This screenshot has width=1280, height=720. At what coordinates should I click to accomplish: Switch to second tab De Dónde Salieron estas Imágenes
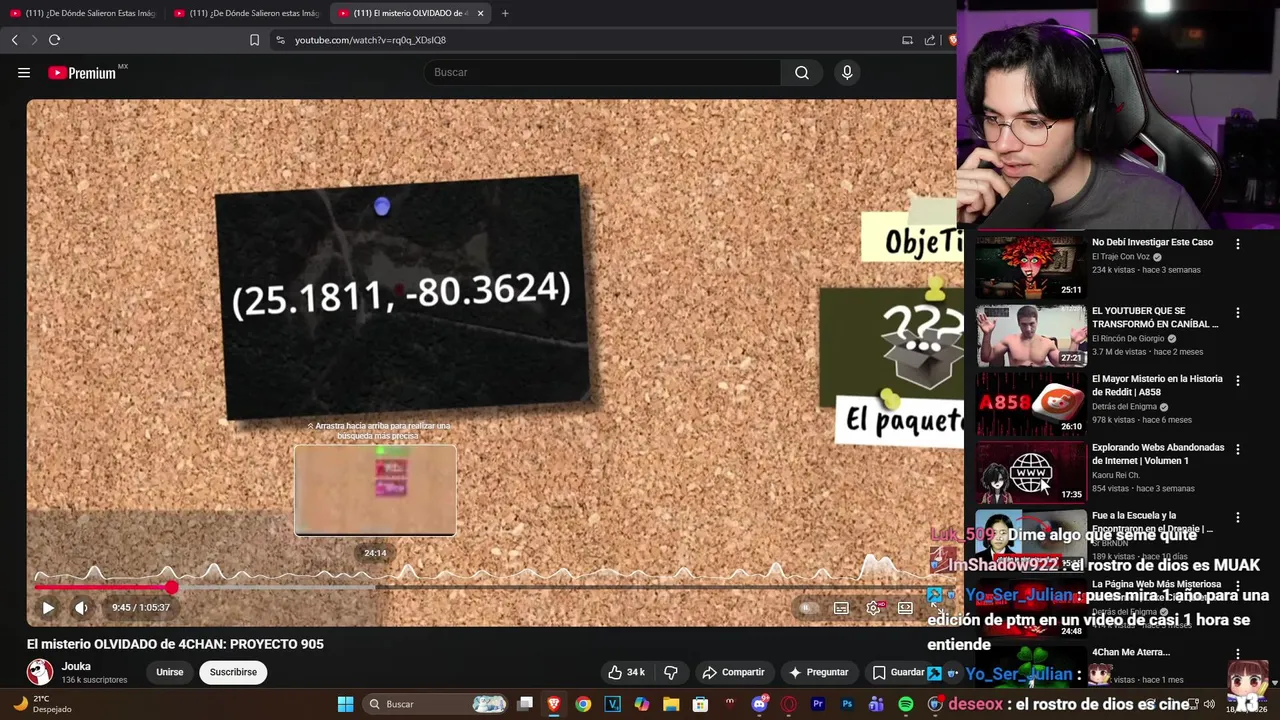(x=247, y=13)
